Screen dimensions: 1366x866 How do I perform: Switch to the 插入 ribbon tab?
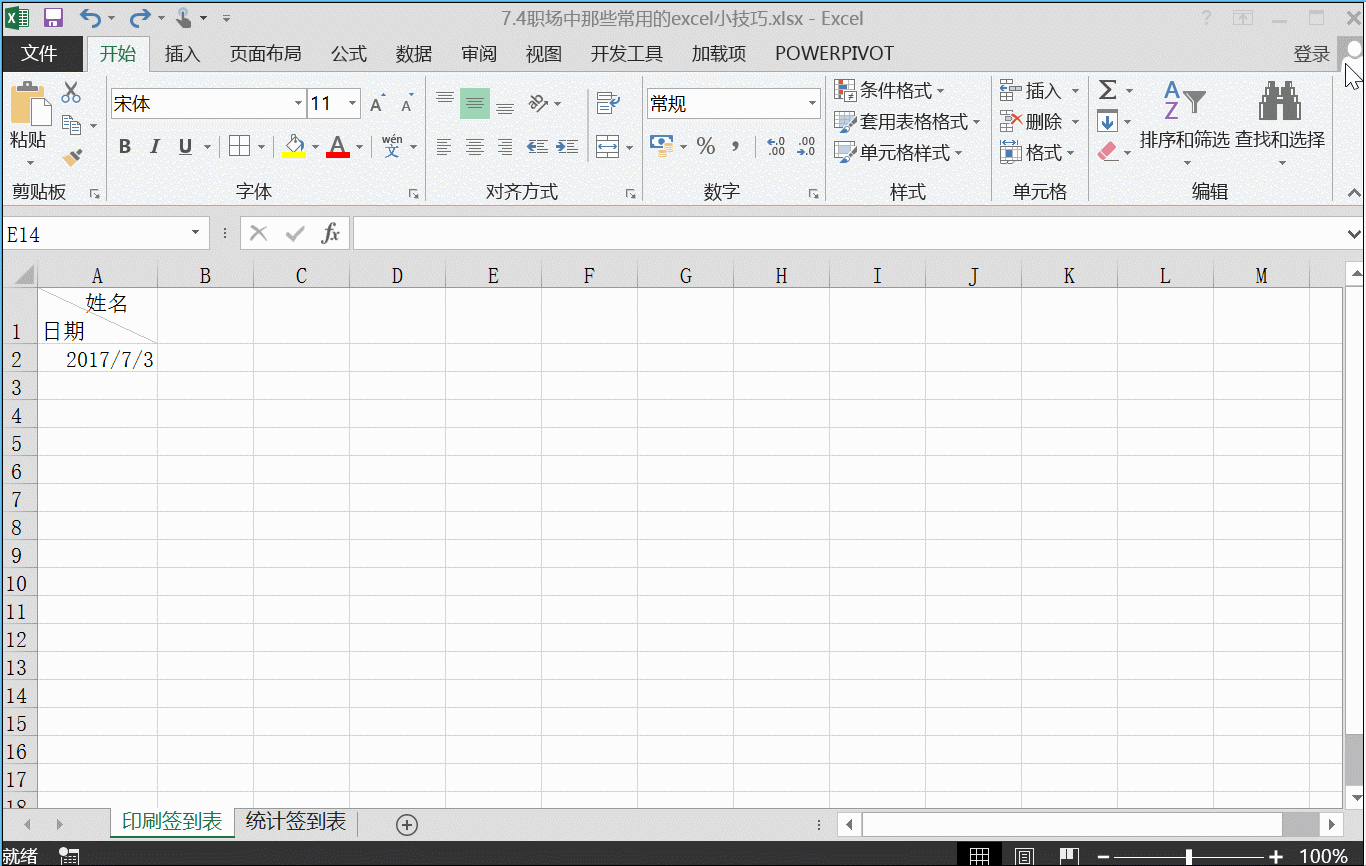[182, 53]
